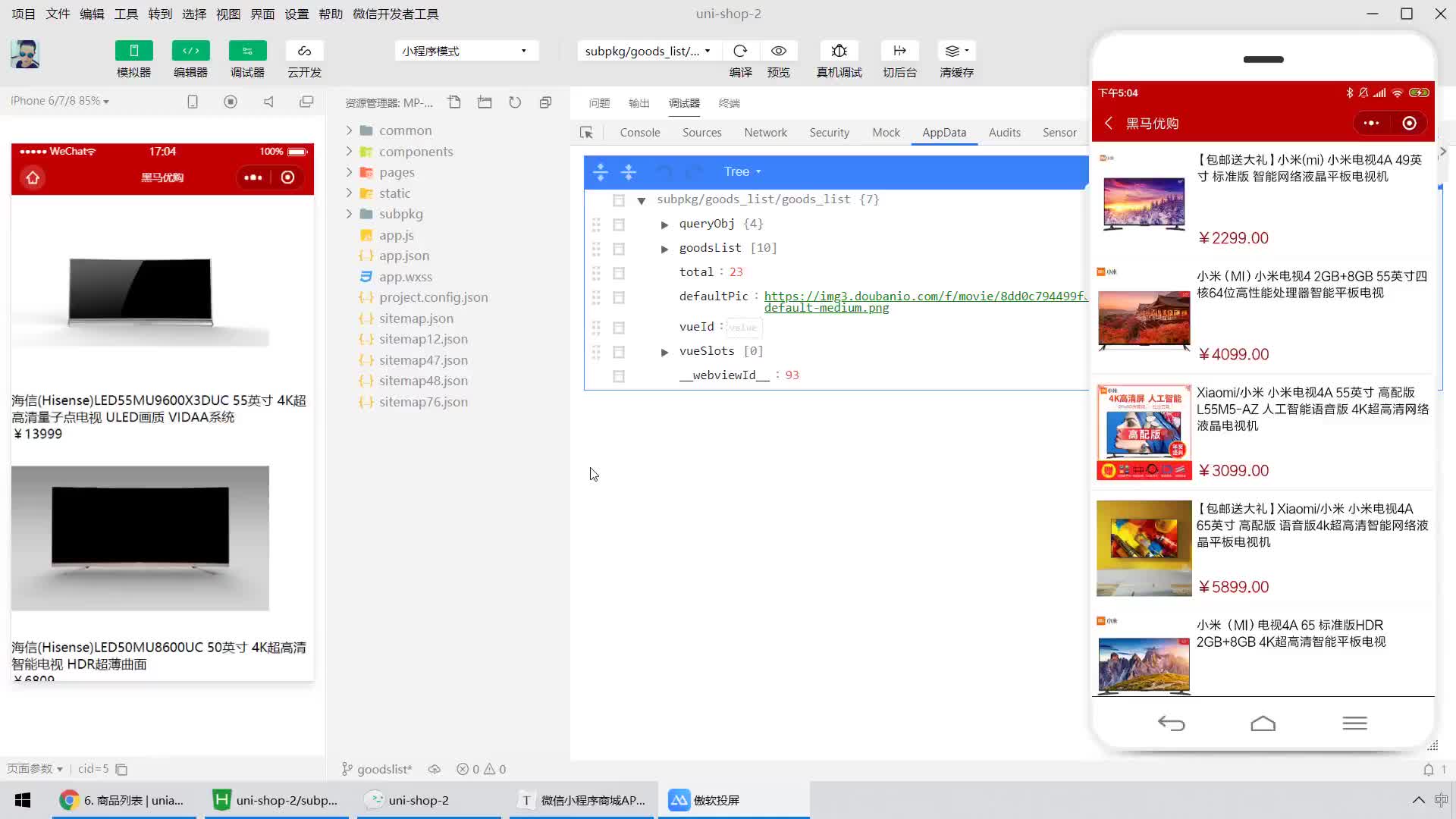This screenshot has width=1456, height=819.
Task: Open the Sensor tab
Action: [x=1059, y=133]
